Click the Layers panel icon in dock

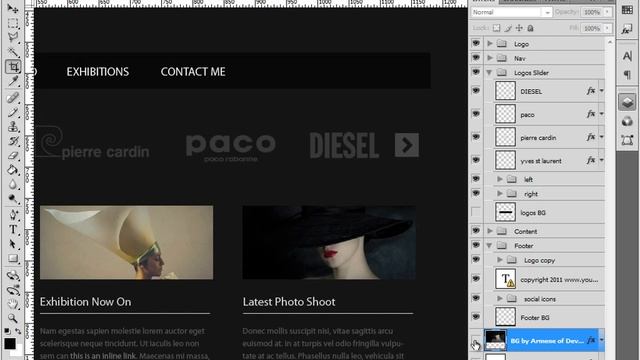pyautogui.click(x=627, y=102)
